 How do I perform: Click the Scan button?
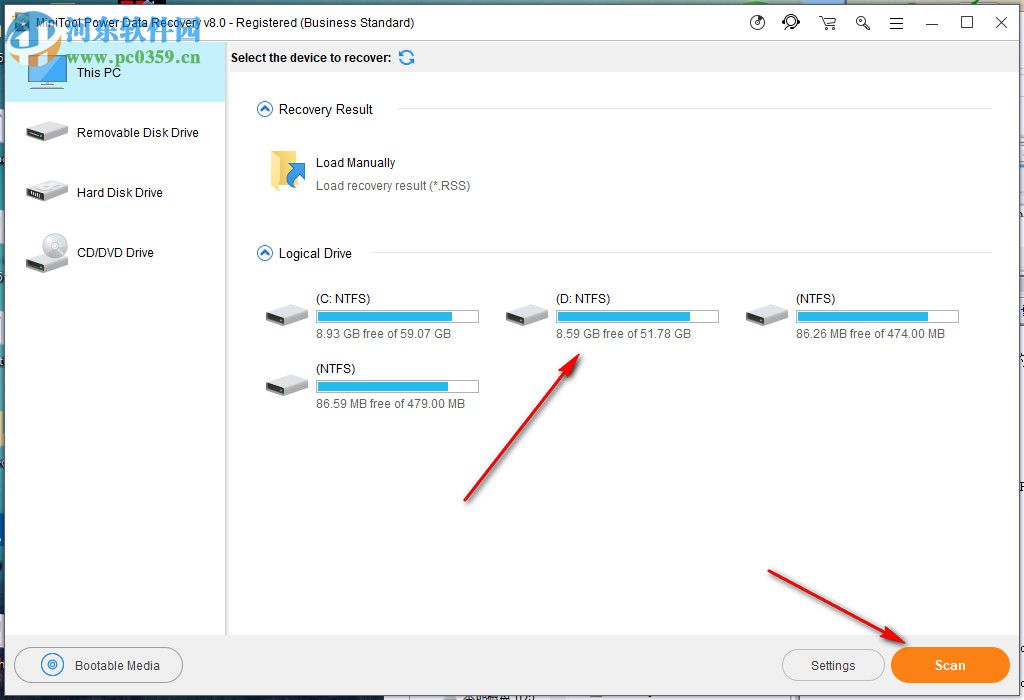pos(949,664)
